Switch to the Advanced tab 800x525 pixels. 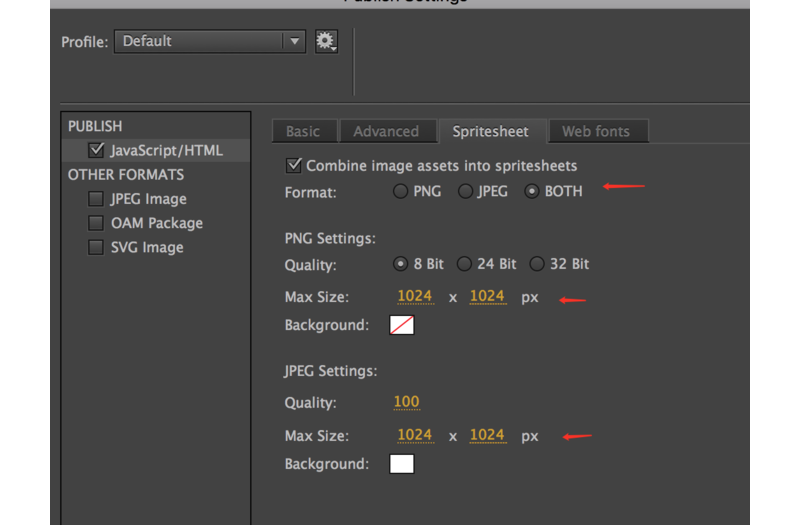click(x=387, y=131)
